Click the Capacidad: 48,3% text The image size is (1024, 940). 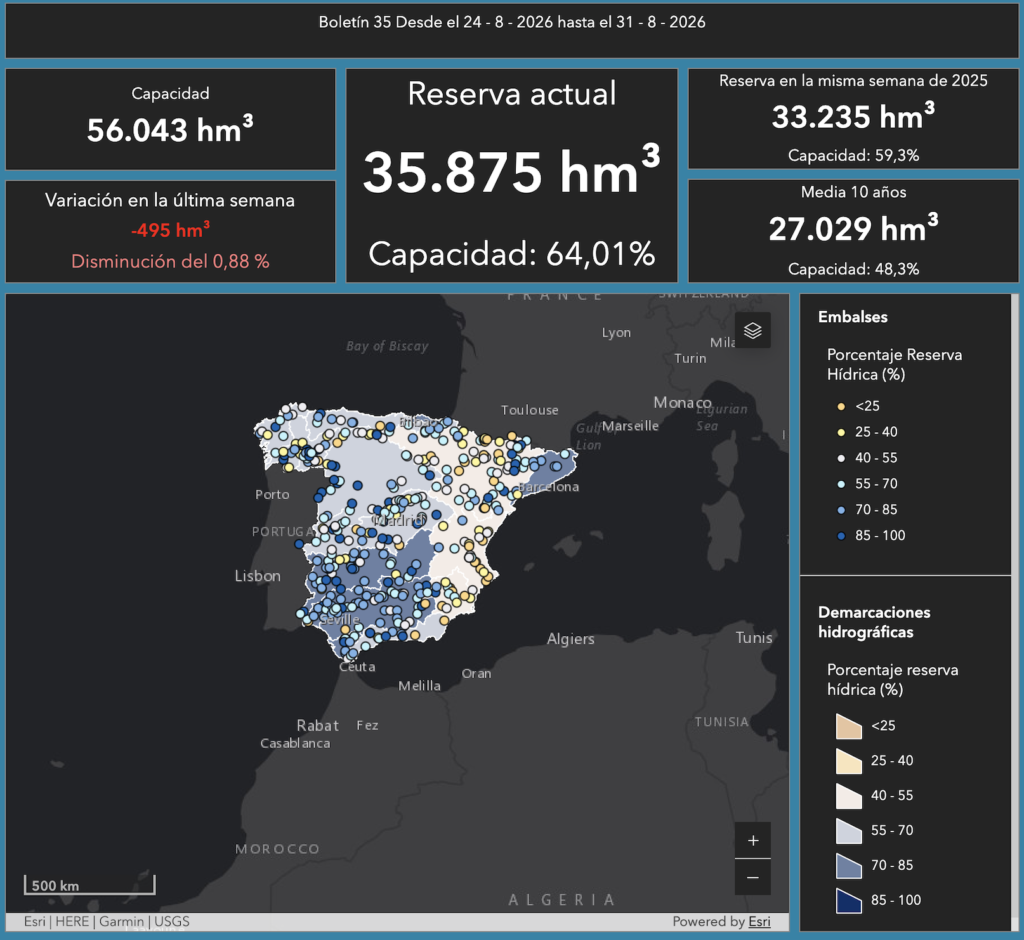point(853,269)
